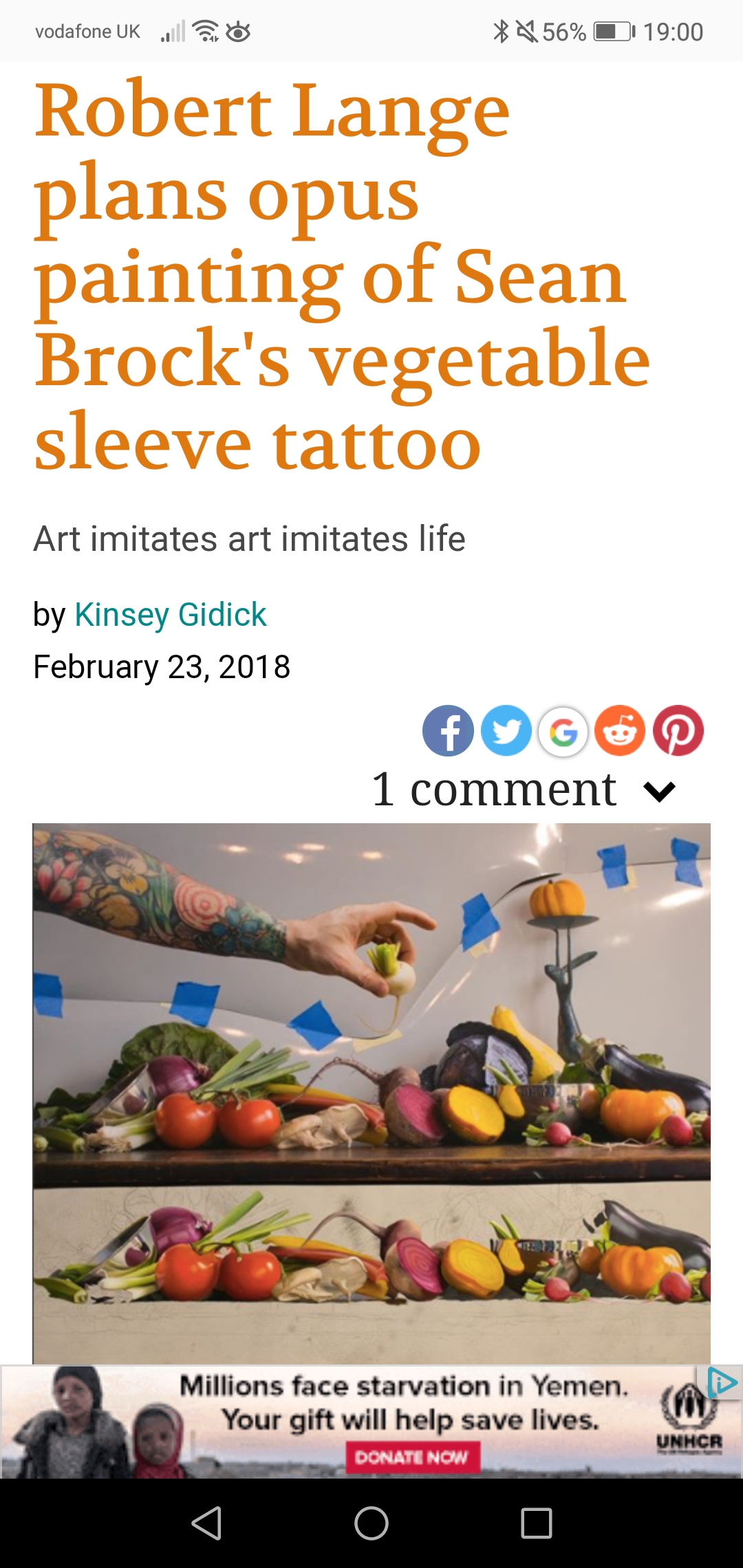
Task: Share article on Twitter
Action: tap(506, 730)
